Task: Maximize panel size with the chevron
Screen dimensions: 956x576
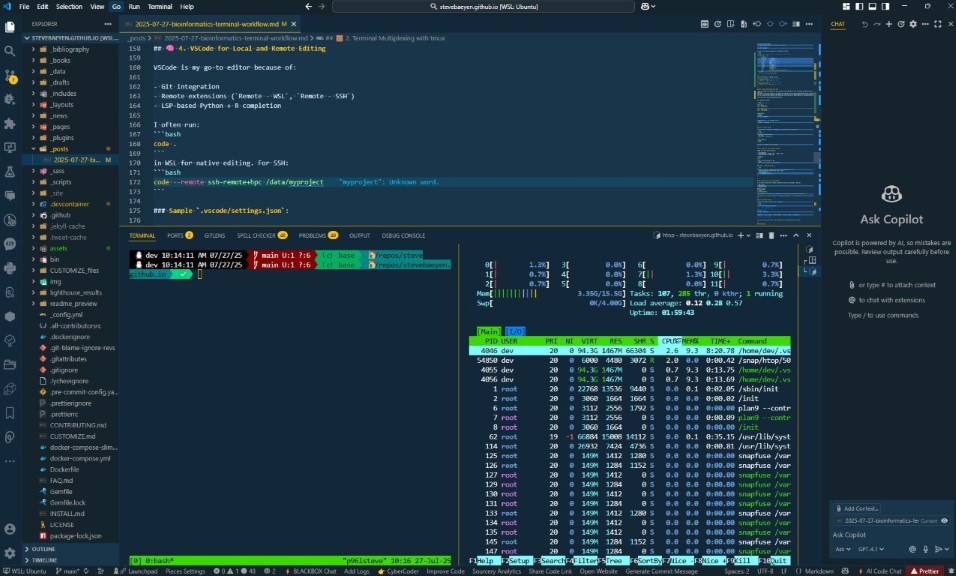Action: [796, 235]
